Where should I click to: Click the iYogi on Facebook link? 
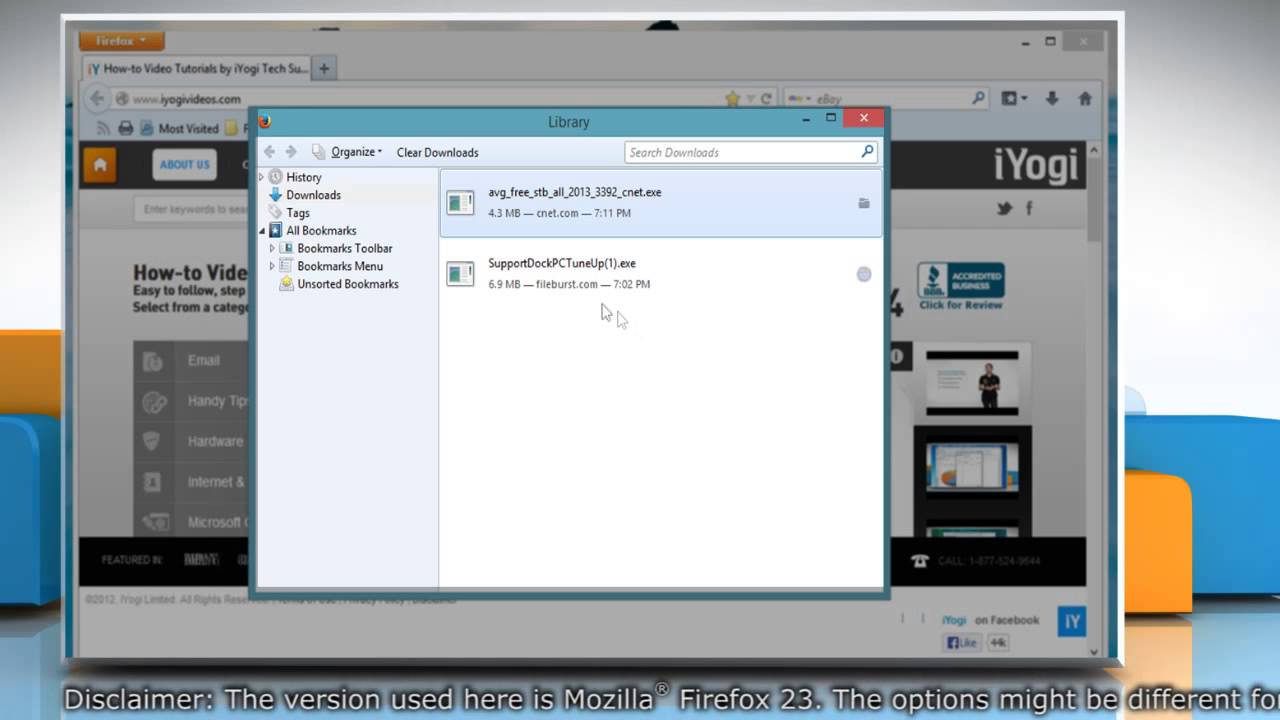click(x=990, y=620)
